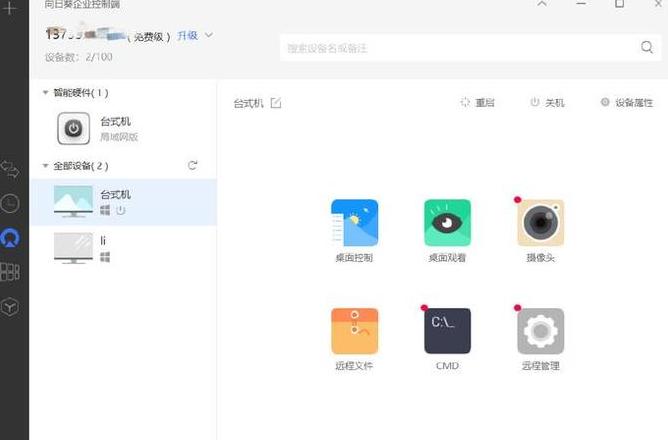
Task: Open 远程管理 remote management
Action: tap(541, 331)
